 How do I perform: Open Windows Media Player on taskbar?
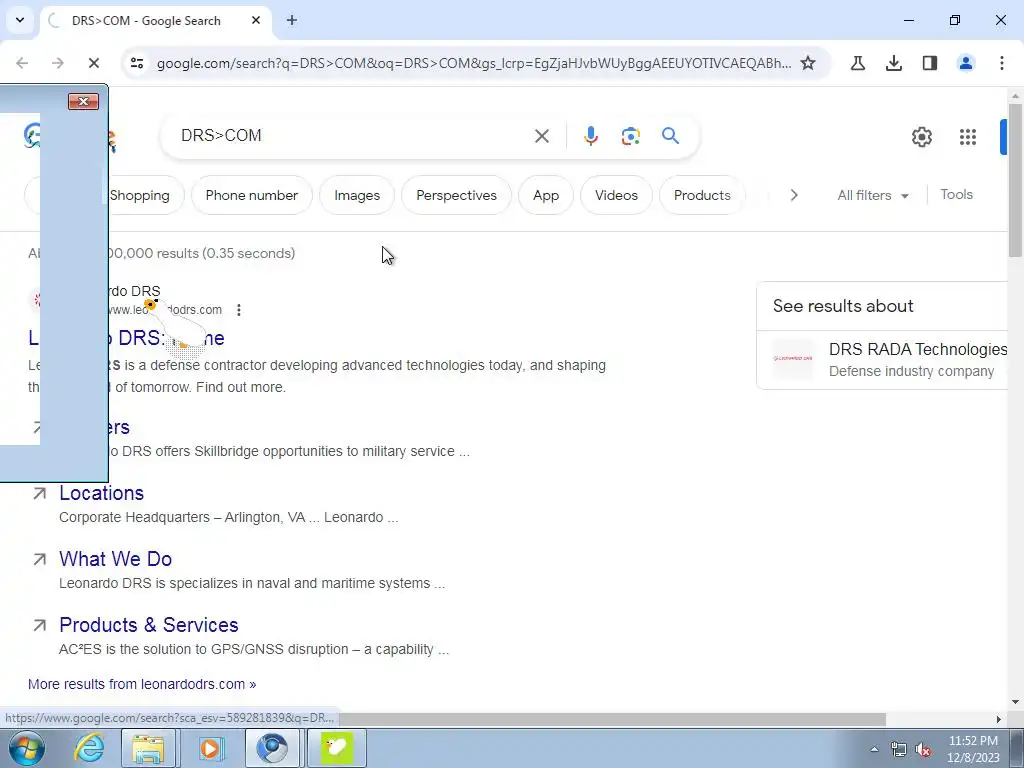pos(210,748)
